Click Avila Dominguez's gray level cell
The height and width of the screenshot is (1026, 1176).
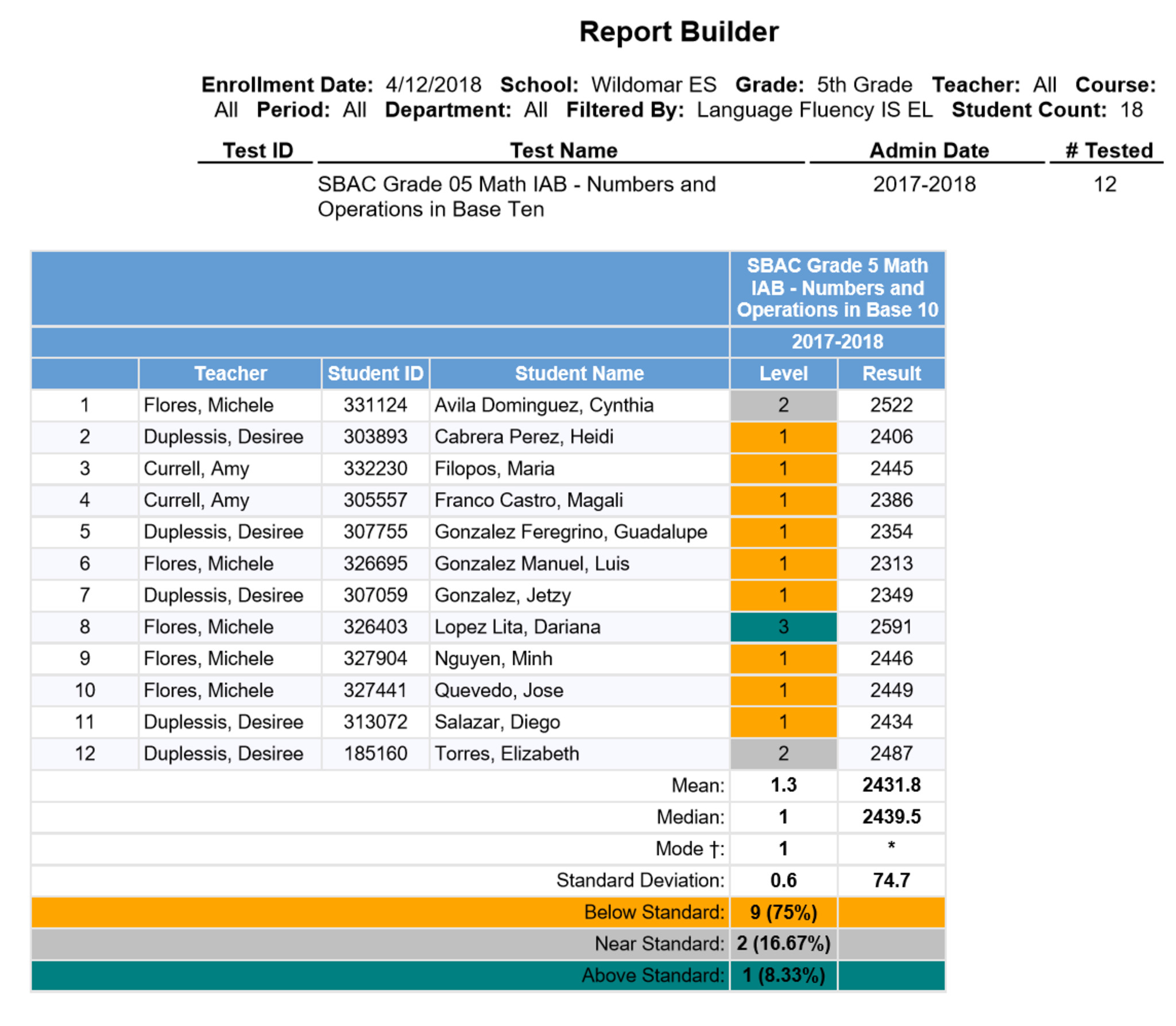tap(783, 405)
